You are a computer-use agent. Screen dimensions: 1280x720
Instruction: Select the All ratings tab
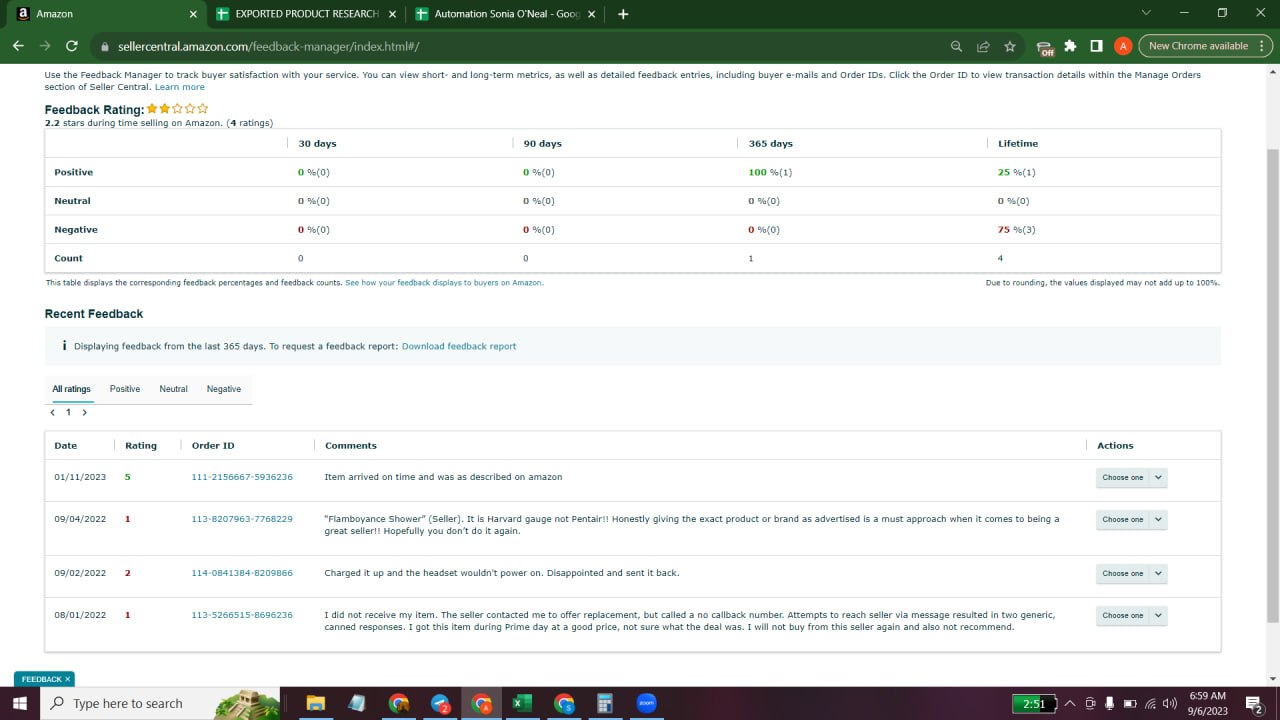pyautogui.click(x=71, y=389)
